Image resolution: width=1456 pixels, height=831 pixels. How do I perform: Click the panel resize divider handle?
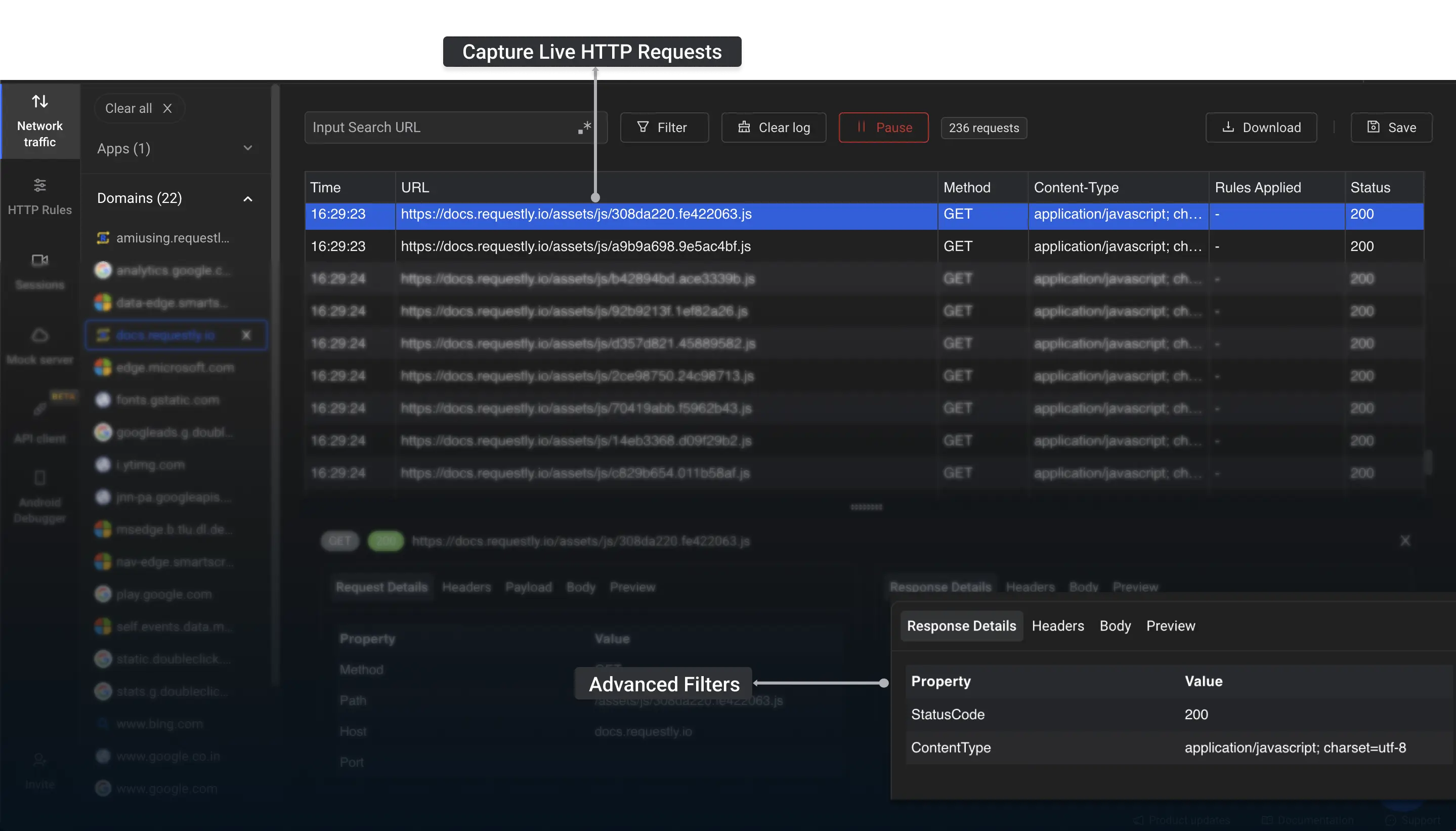pos(866,507)
